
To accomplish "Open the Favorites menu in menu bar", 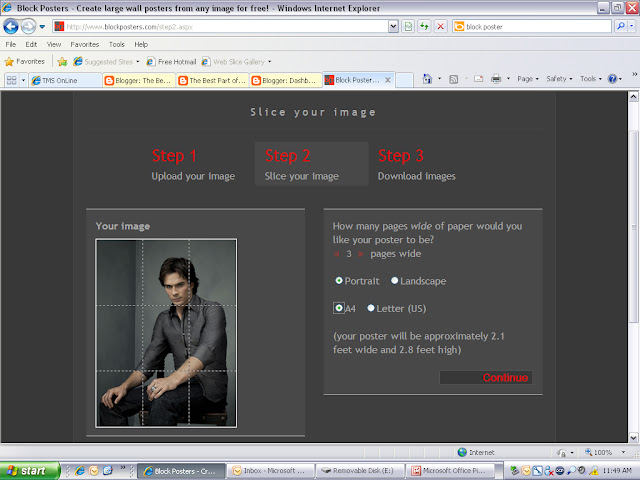I will click(84, 44).
